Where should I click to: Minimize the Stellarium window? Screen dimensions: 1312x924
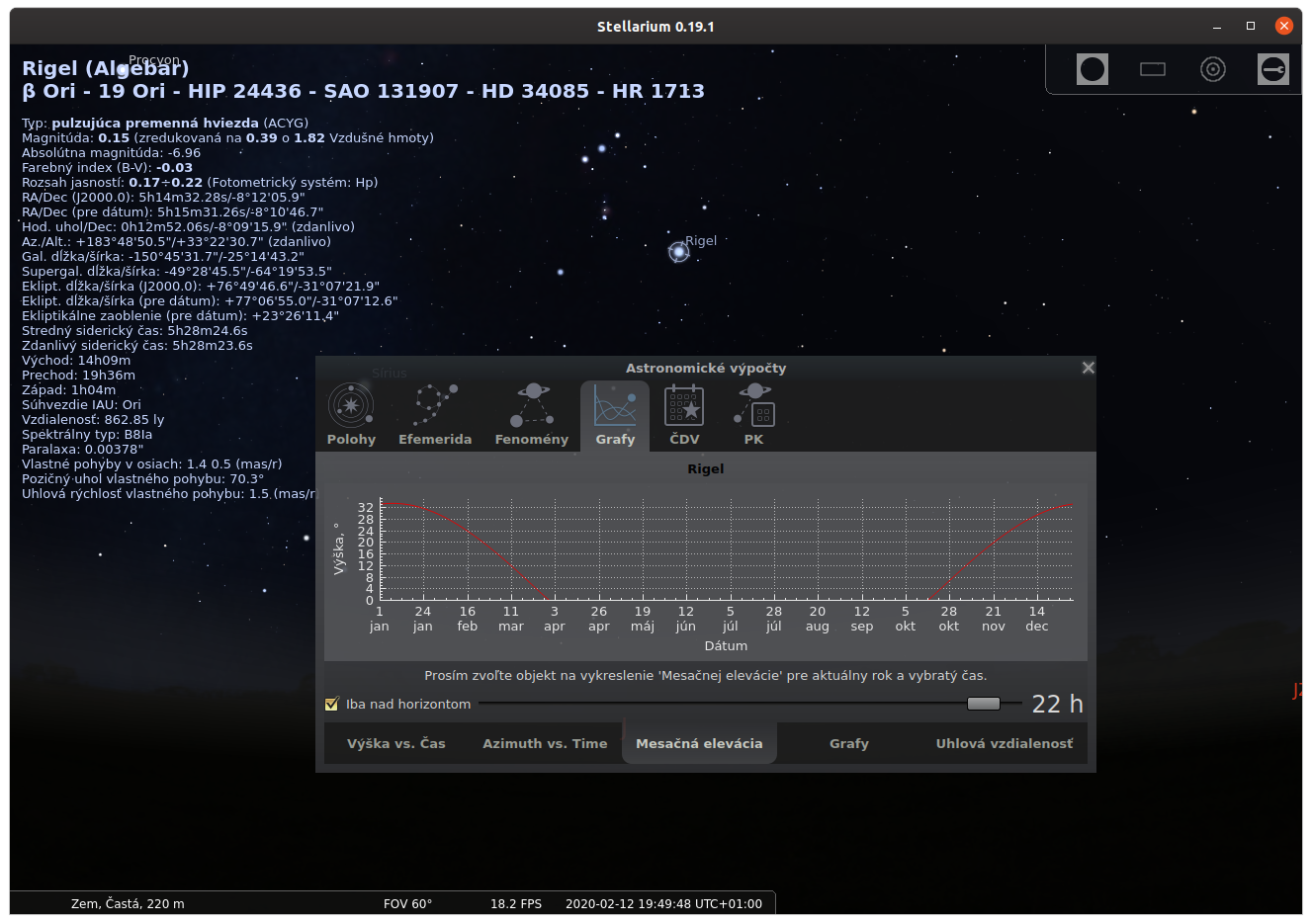[x=1217, y=26]
